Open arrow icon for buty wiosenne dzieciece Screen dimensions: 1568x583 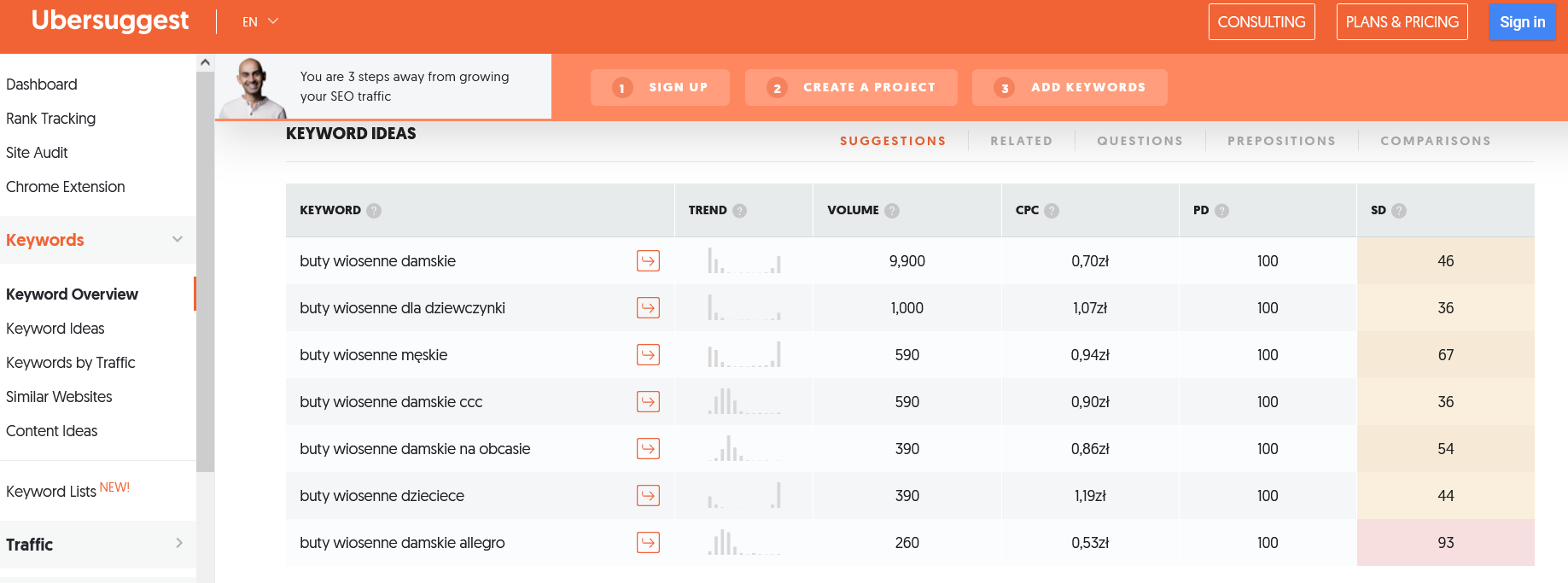(x=648, y=495)
